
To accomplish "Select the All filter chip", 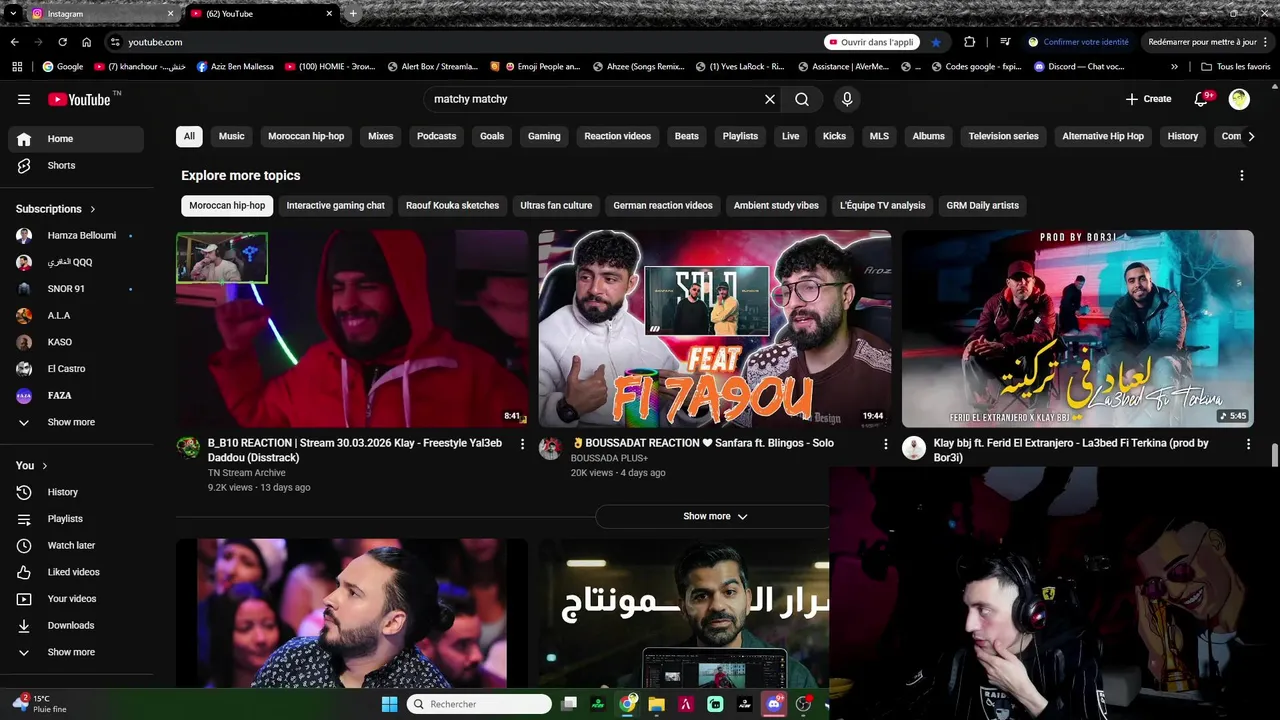I will tap(189, 136).
